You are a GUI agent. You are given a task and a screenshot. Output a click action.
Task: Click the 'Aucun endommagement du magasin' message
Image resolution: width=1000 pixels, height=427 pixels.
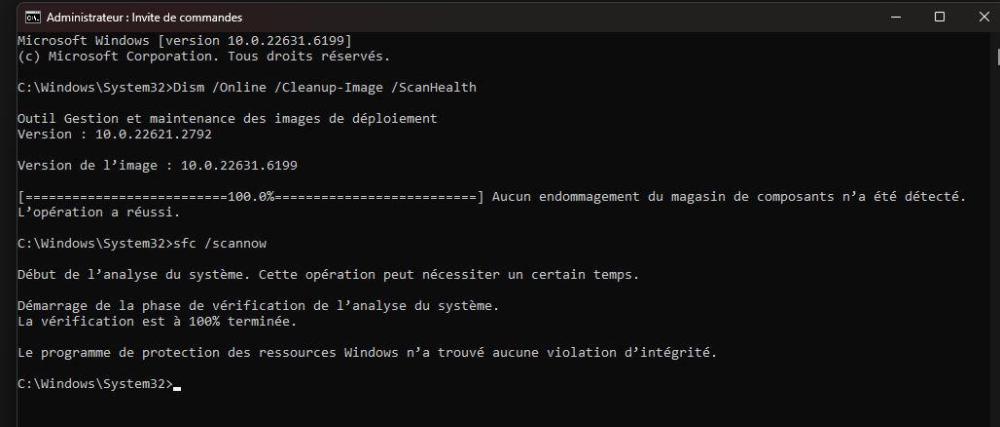pyautogui.click(x=728, y=196)
